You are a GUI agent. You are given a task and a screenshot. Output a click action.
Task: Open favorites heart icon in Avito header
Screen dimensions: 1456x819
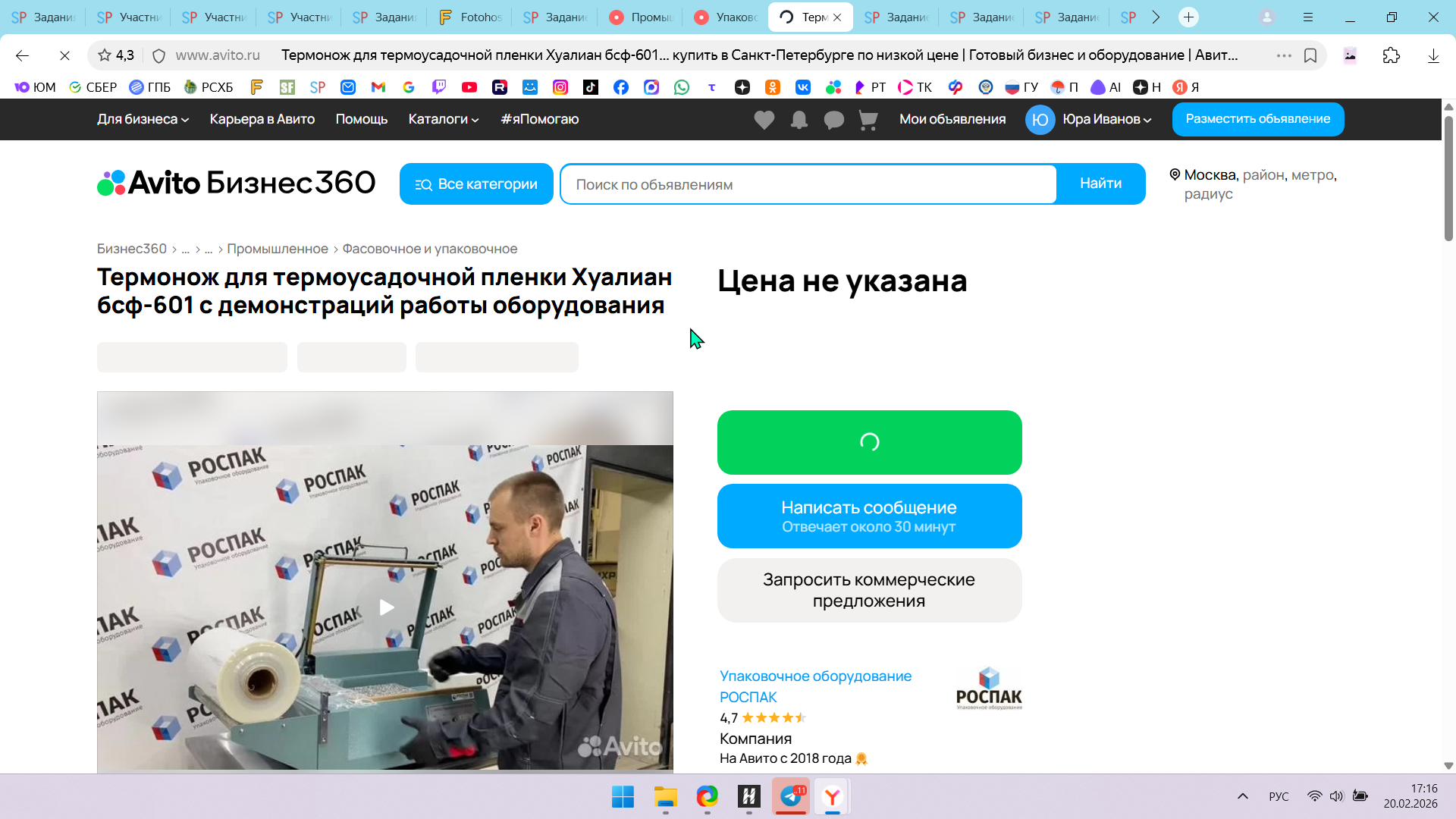764,120
